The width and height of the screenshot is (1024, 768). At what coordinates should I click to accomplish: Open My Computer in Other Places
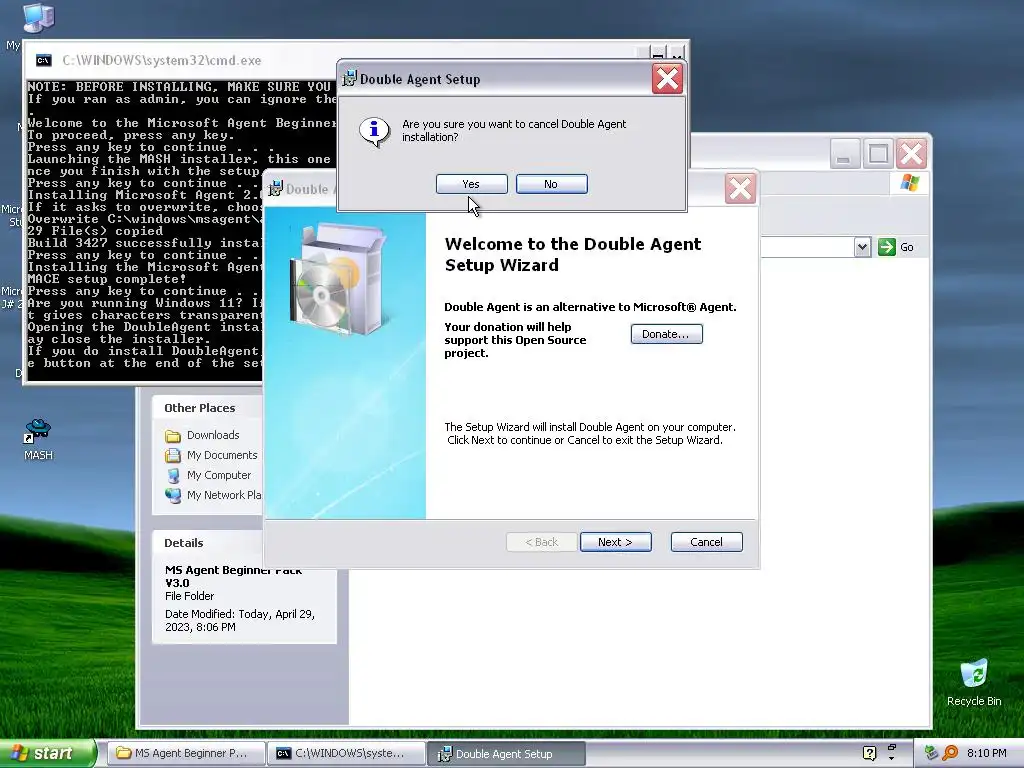219,475
